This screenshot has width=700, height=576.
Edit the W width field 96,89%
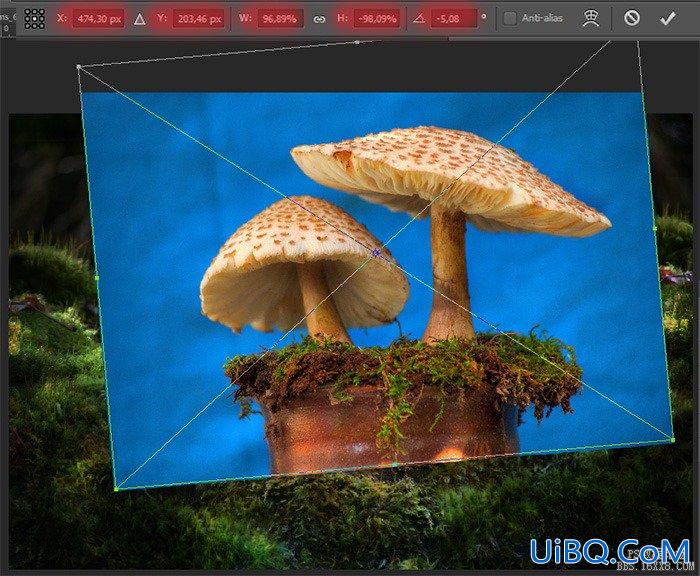[x=280, y=19]
